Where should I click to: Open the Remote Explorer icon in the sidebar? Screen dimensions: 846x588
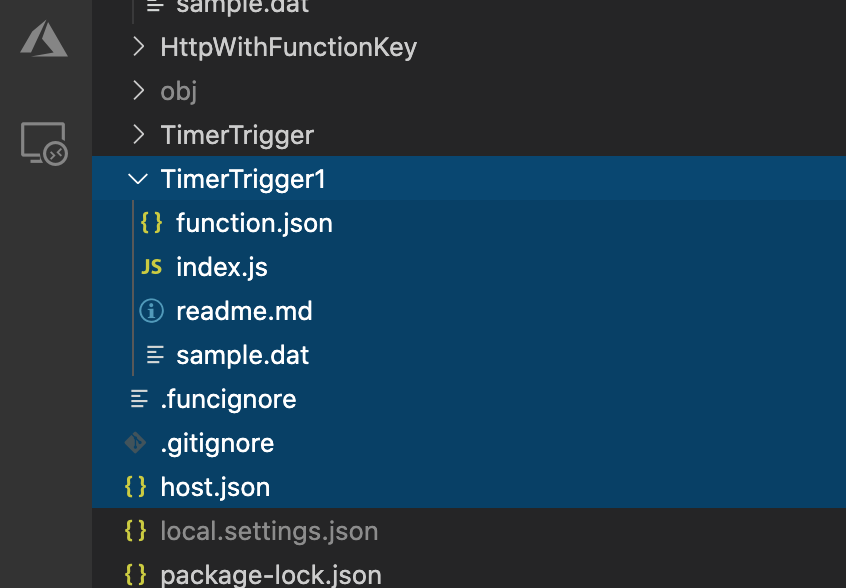[x=43, y=144]
